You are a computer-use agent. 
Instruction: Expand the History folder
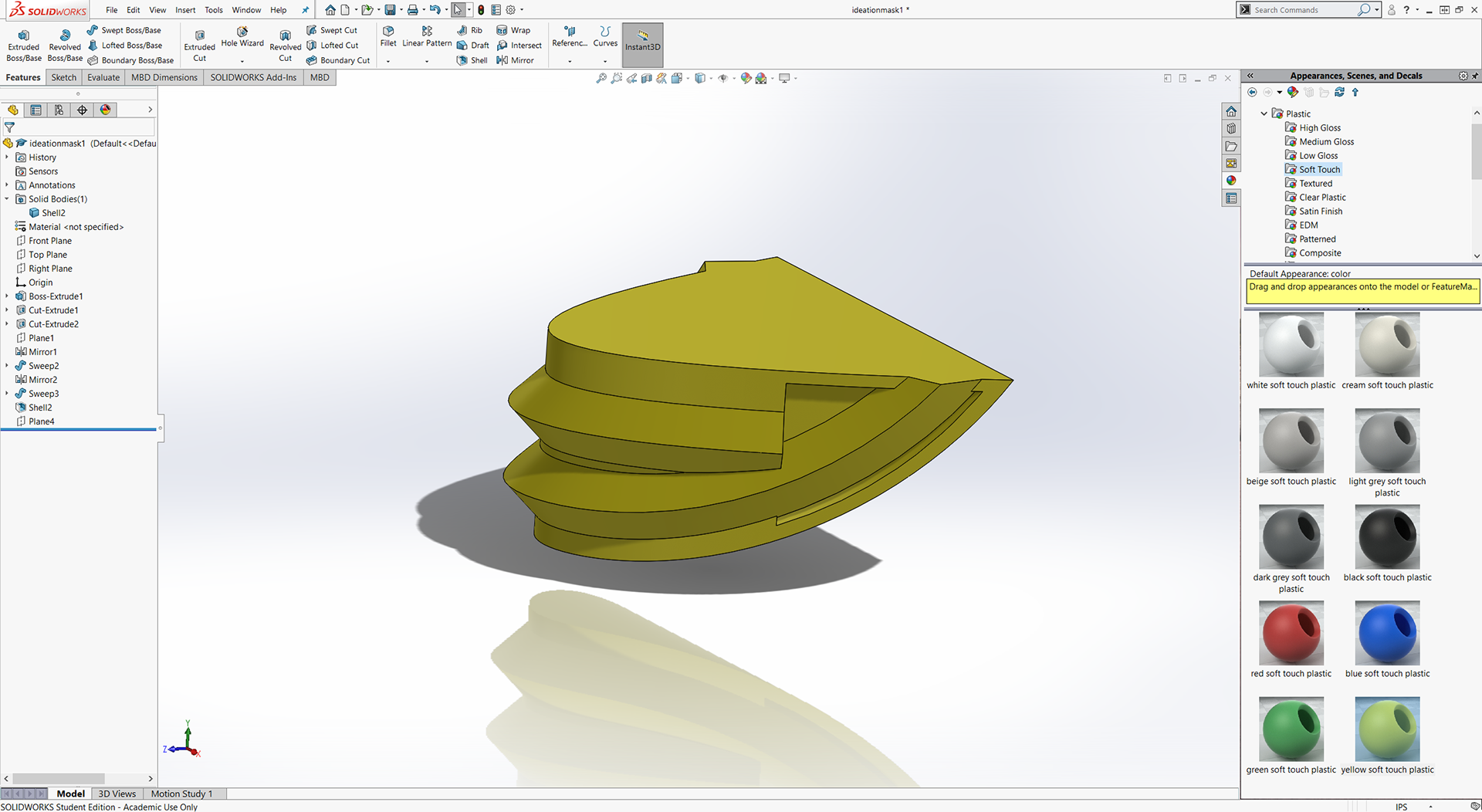7,157
